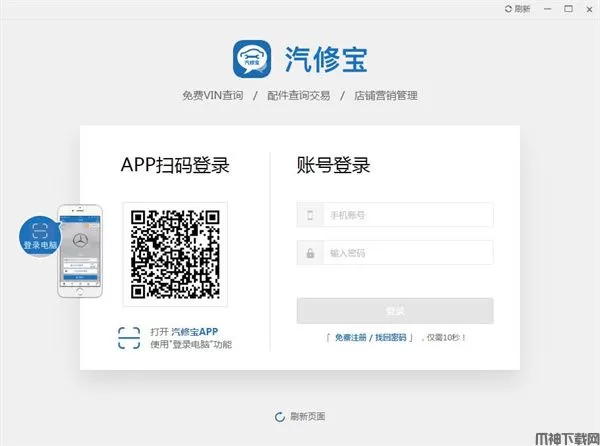The height and width of the screenshot is (446, 600).
Task: Click the circular refresh icon beside 刷新页面
Action: pos(280,417)
